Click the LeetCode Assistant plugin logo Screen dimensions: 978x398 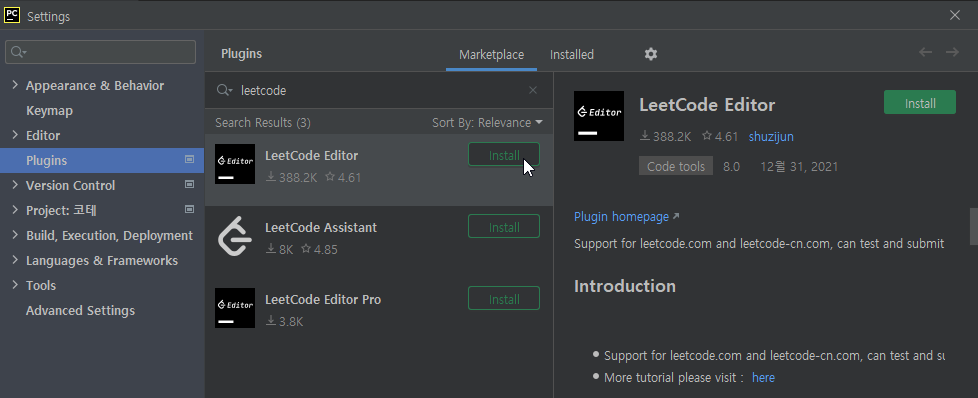[235, 236]
